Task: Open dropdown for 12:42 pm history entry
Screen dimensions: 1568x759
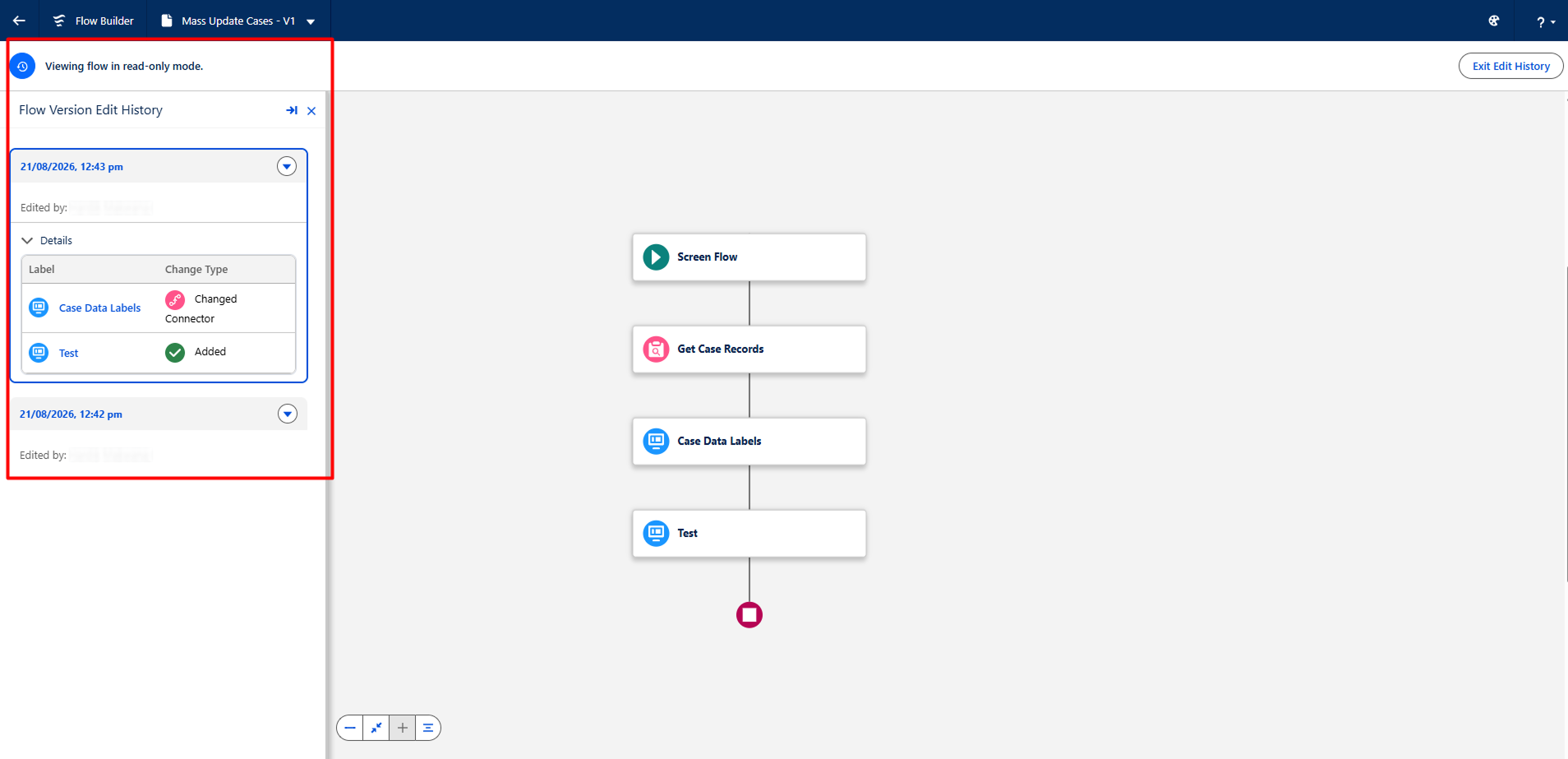Action: (x=288, y=414)
